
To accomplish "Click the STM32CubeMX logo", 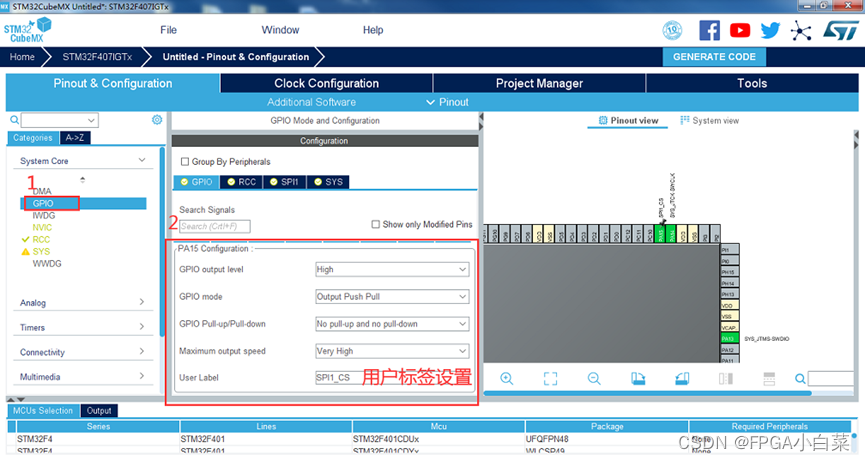I will [x=27, y=30].
